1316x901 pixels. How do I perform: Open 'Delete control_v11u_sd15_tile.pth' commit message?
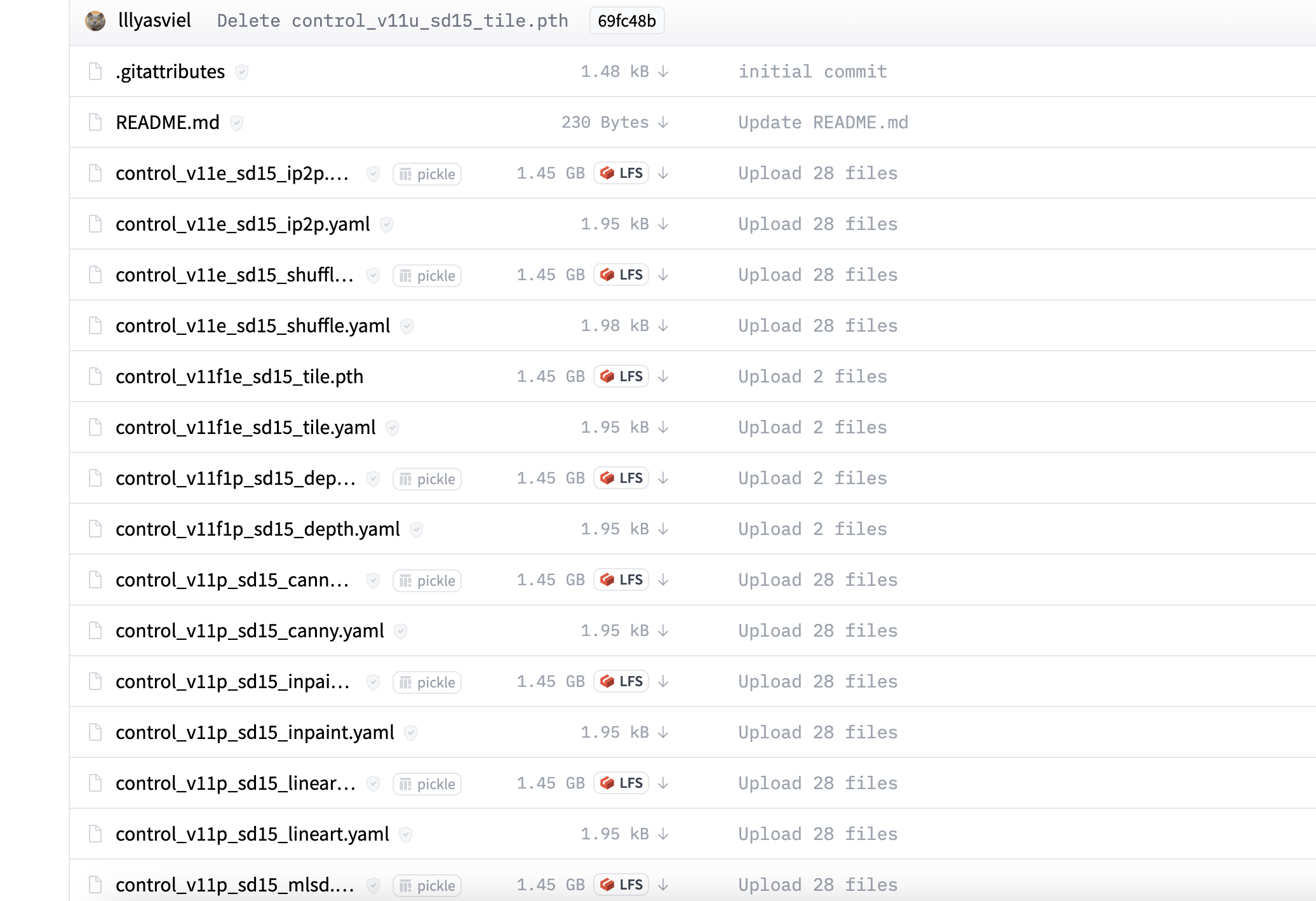392,21
